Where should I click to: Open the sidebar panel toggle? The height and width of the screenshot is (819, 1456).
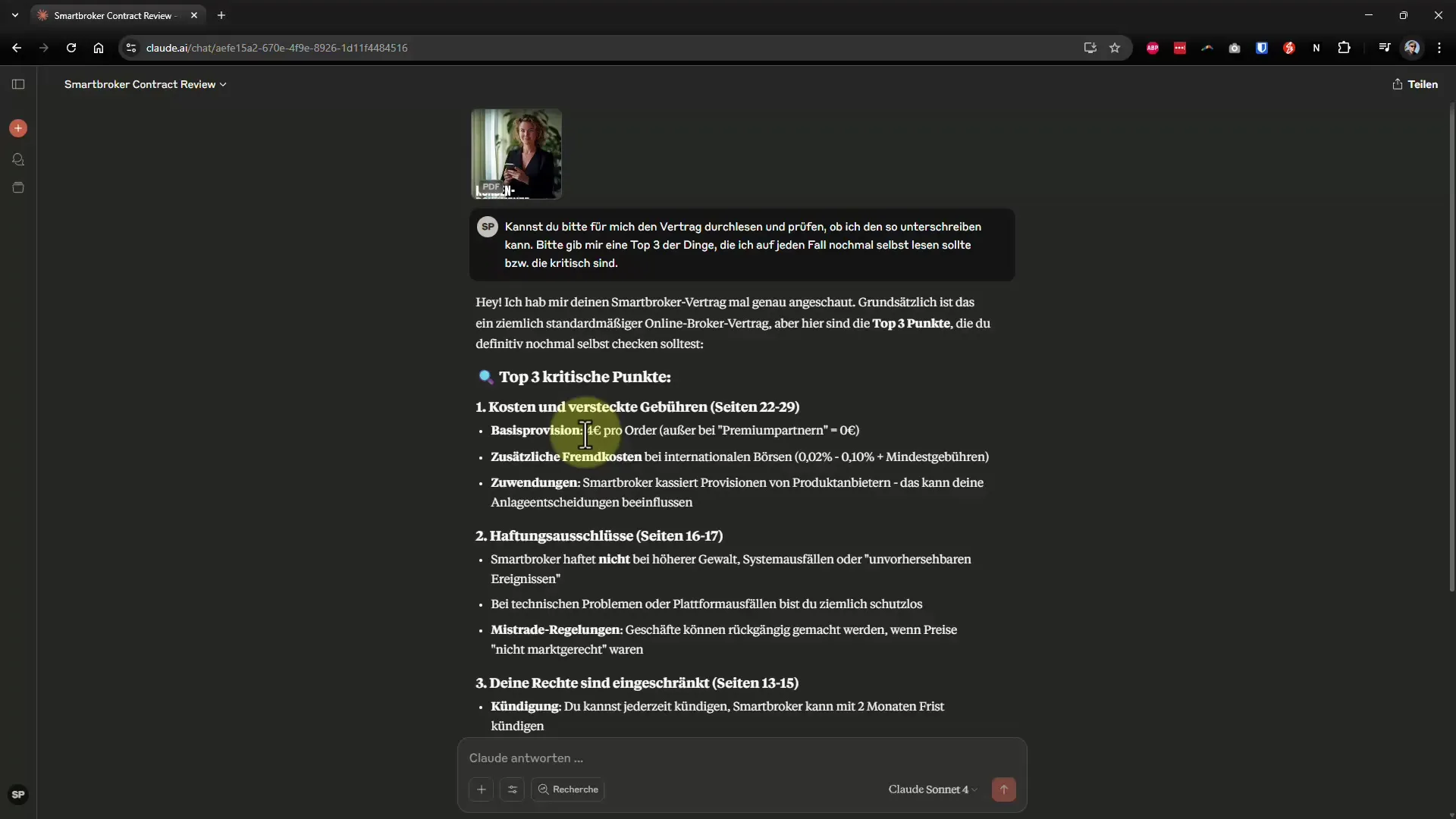[18, 84]
